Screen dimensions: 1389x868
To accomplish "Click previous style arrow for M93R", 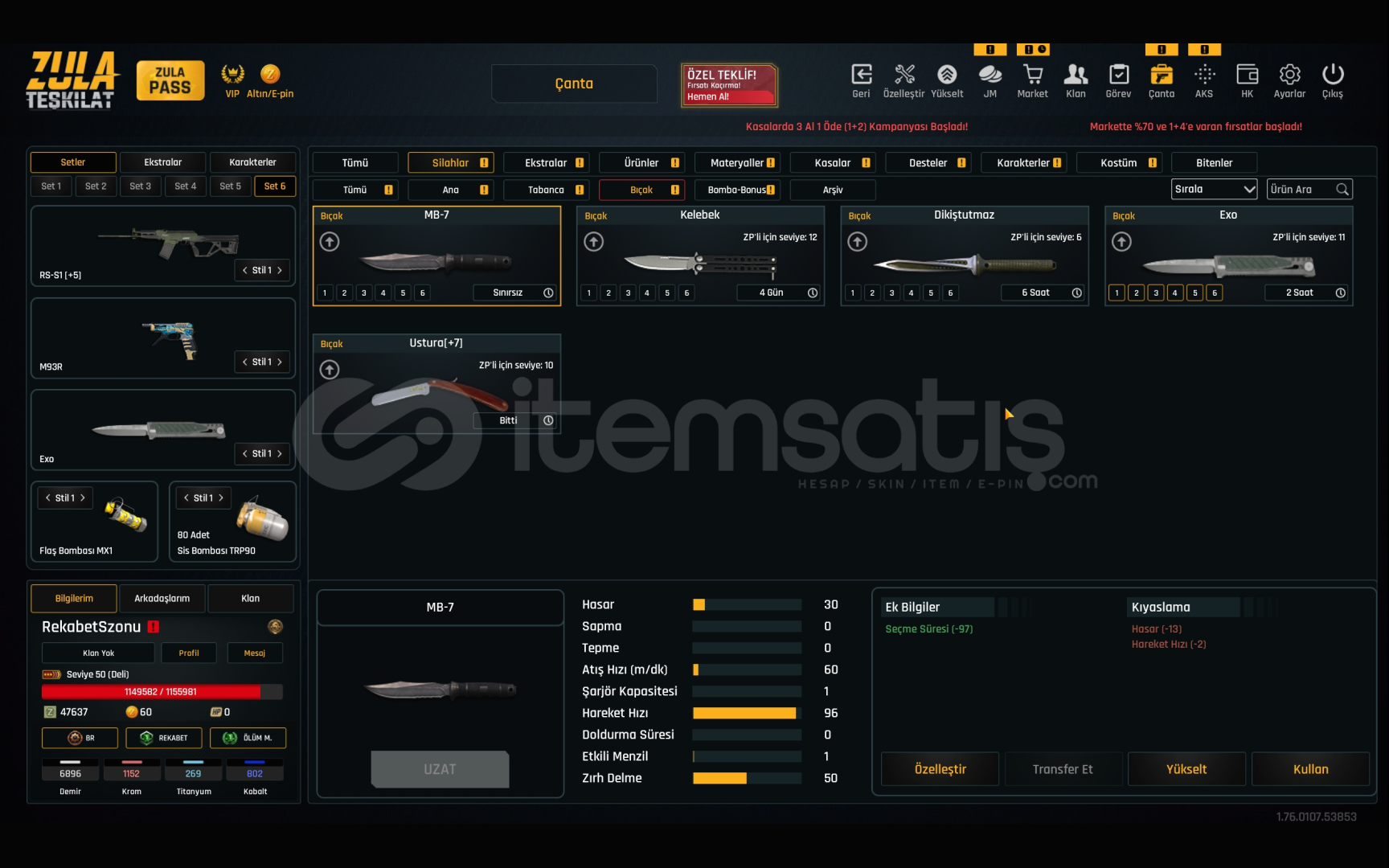I will pyautogui.click(x=245, y=362).
